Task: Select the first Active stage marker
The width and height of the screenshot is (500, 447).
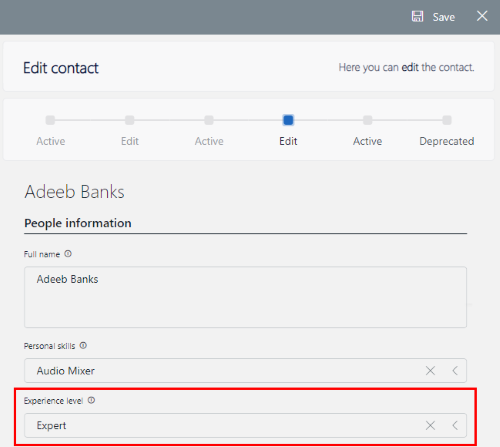Action: coord(50,120)
